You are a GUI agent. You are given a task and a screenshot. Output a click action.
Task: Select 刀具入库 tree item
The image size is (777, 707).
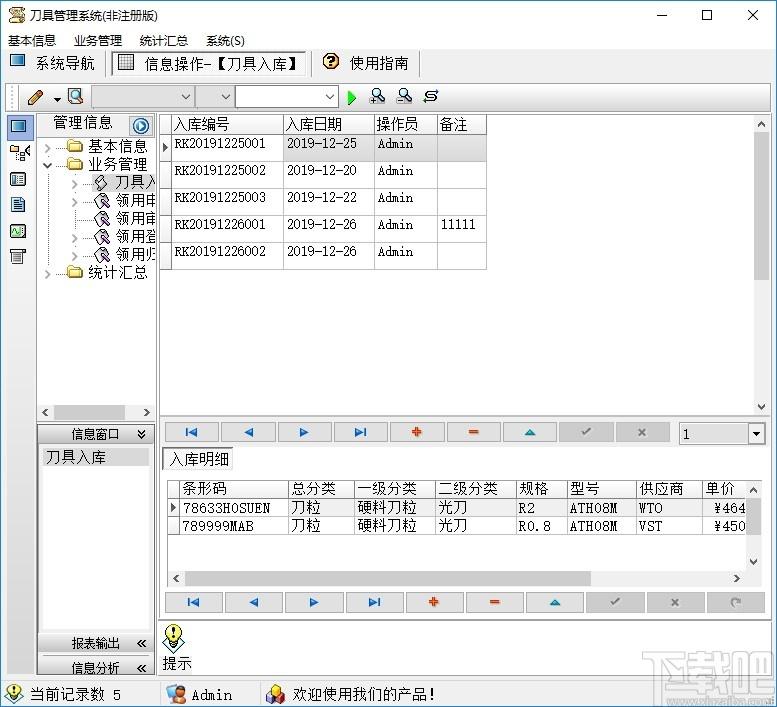(124, 183)
